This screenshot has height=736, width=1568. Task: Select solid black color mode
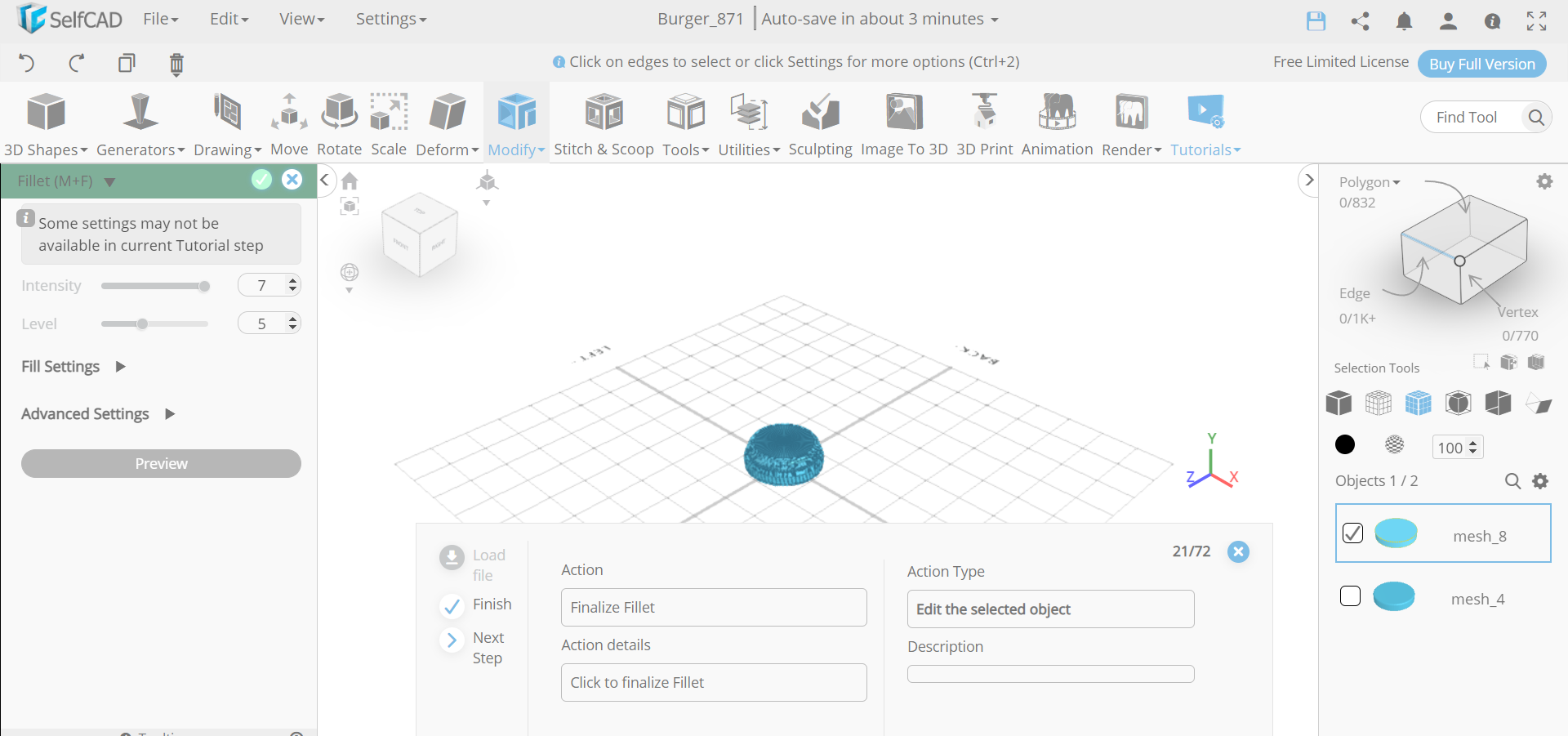pyautogui.click(x=1345, y=444)
